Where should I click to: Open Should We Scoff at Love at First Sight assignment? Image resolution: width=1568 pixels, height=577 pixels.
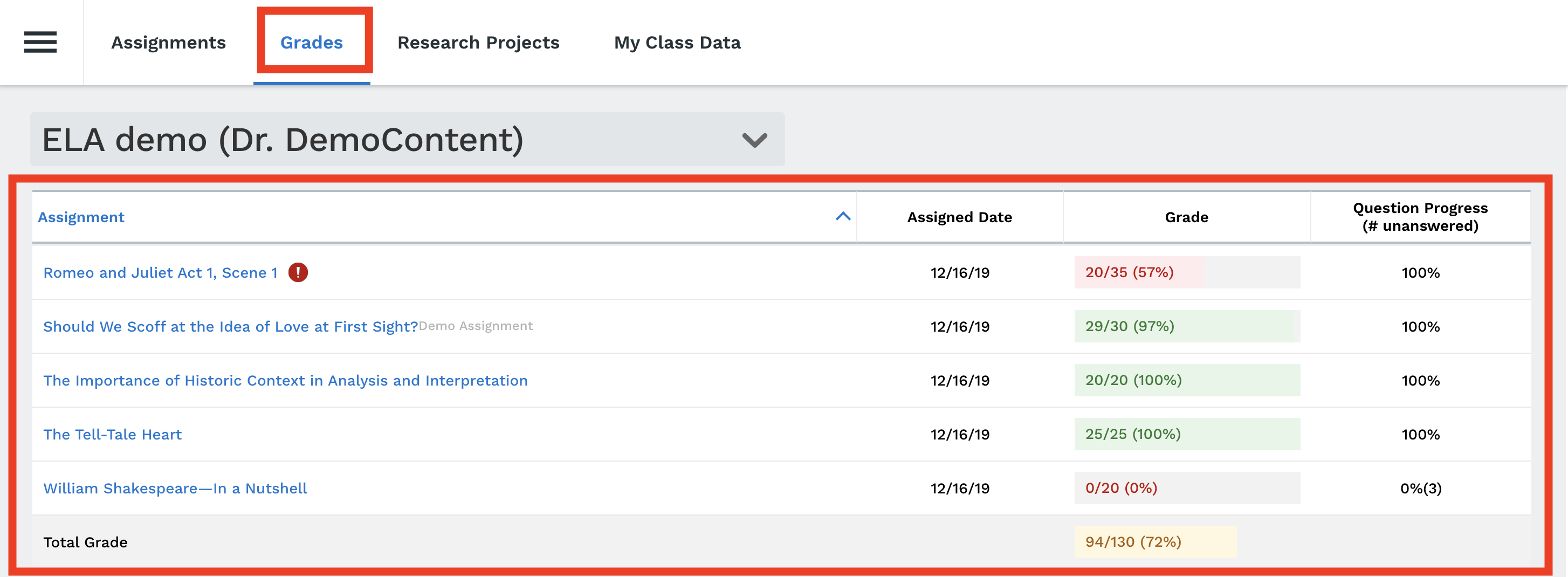coord(231,327)
